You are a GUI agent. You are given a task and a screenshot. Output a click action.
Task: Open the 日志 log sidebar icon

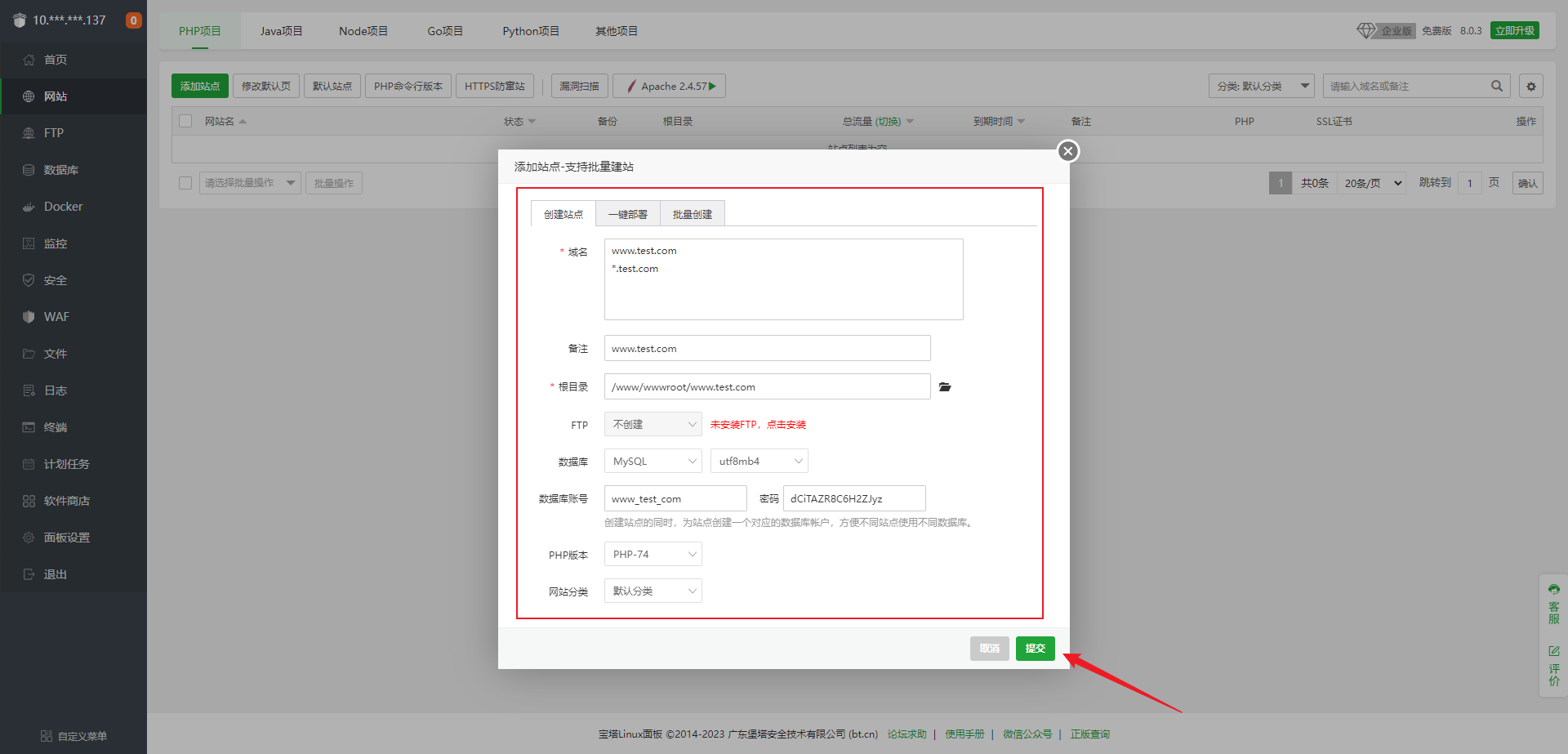(29, 390)
